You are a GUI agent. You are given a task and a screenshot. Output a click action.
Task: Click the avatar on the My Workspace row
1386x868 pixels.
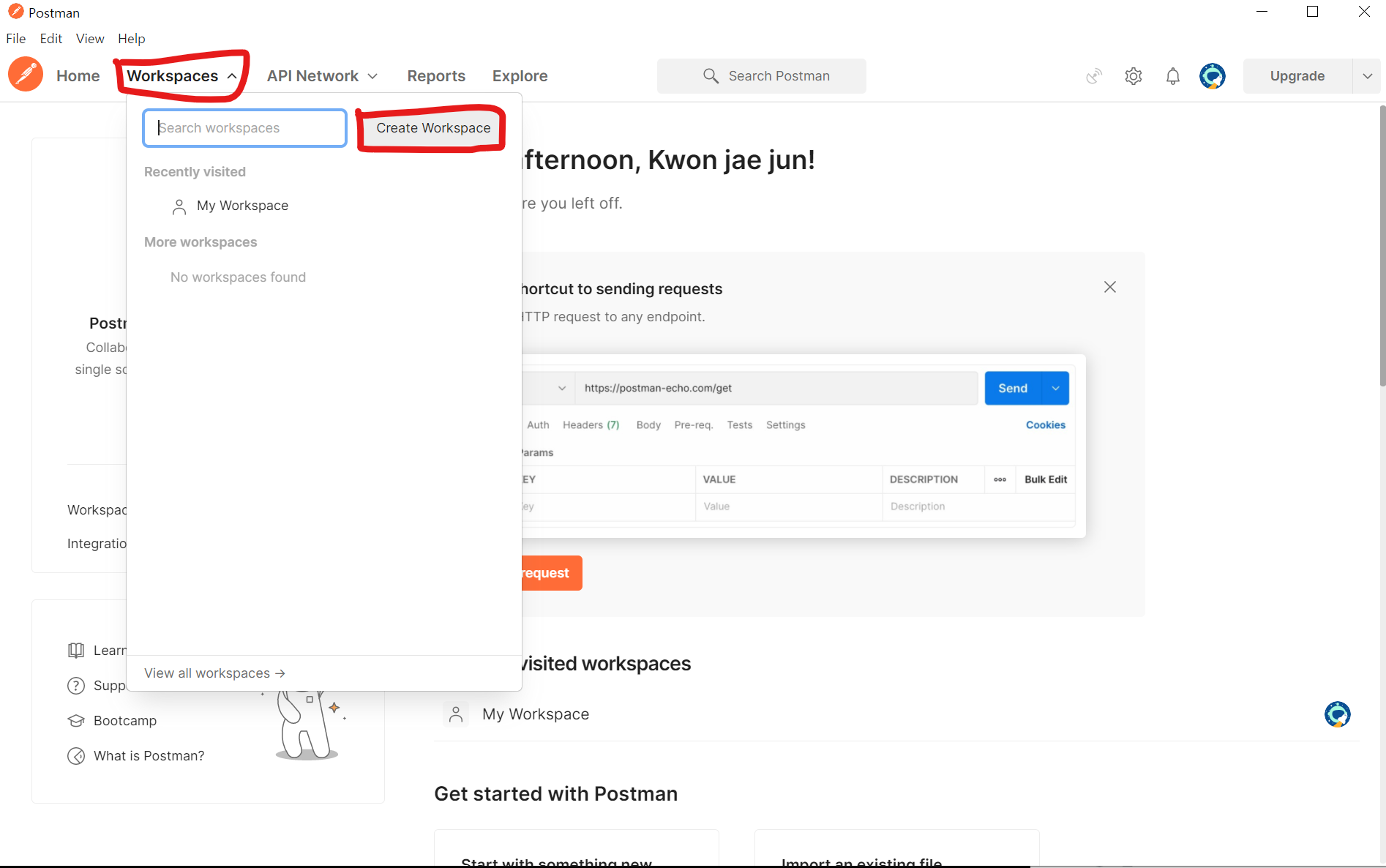click(1338, 714)
